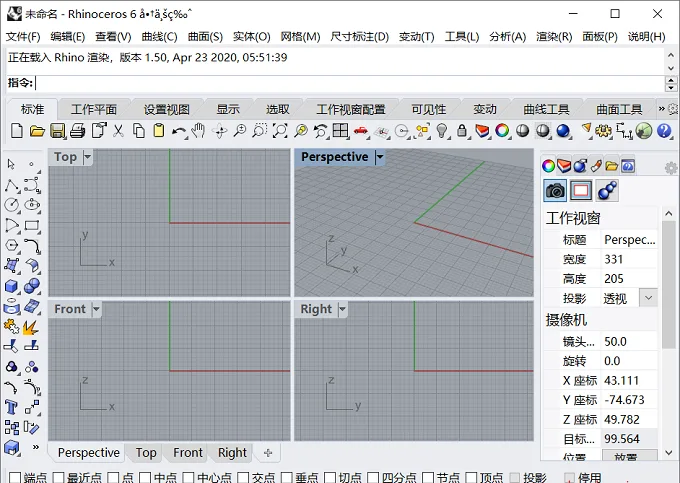Click the Undo arrow icon
The height and width of the screenshot is (483, 680).
pos(178,131)
